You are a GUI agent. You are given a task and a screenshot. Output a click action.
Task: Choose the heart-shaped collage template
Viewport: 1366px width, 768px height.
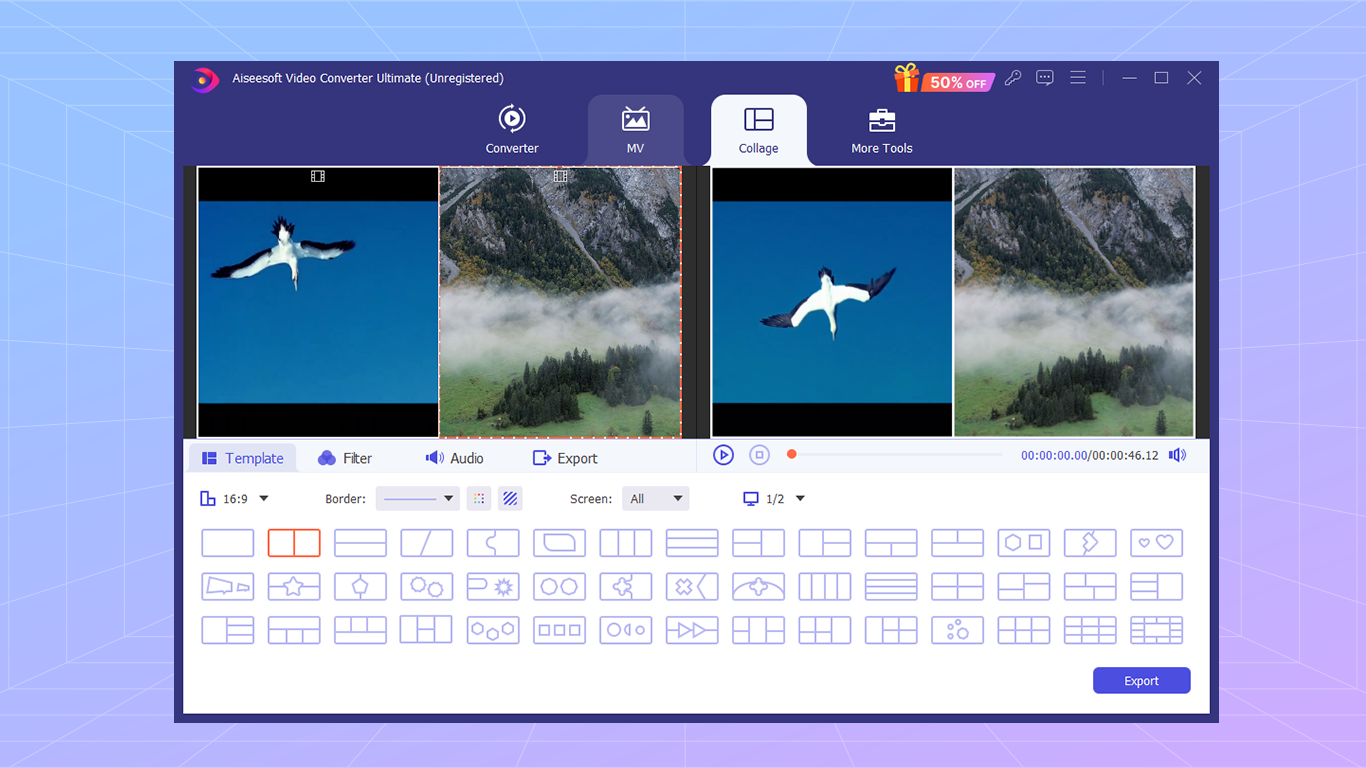(x=1156, y=543)
